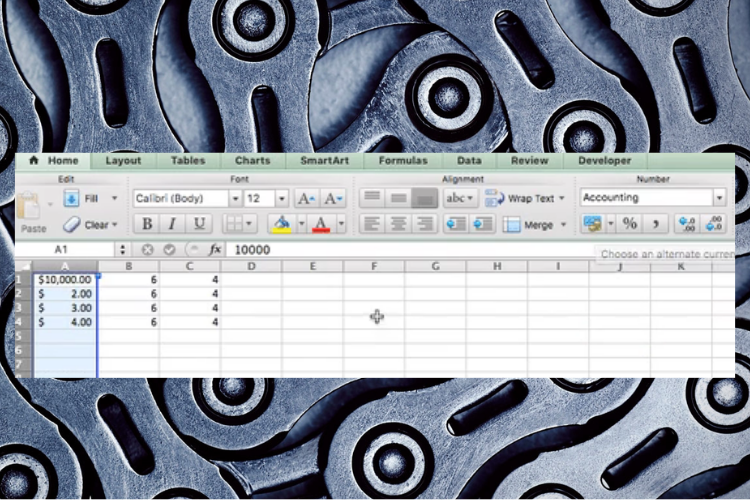Open the Merge dropdown arrow
Screen dimensions: 750x500
[563, 224]
